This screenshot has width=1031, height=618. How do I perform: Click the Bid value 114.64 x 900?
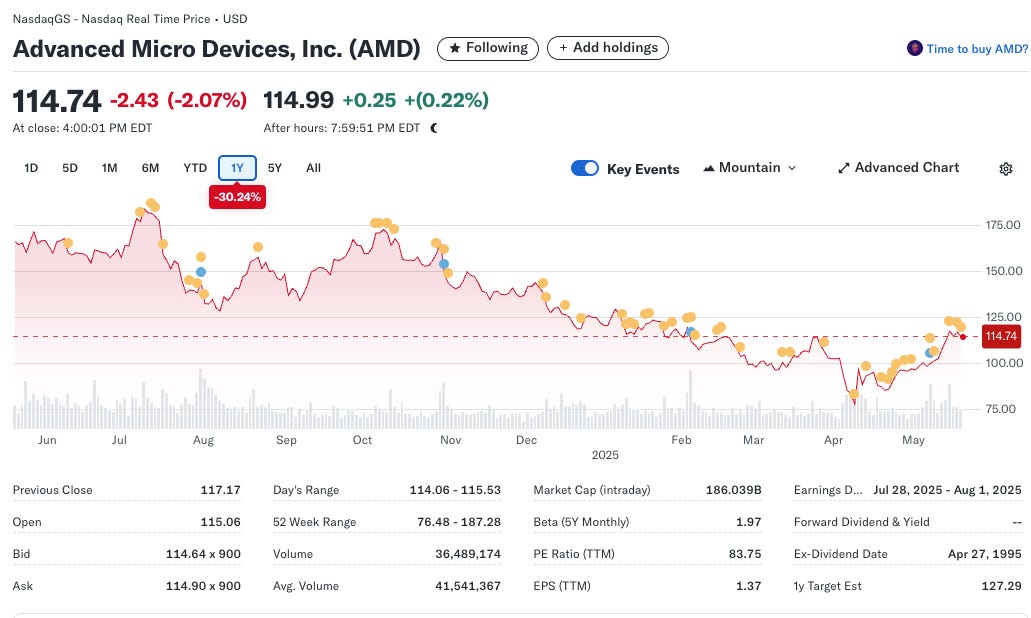coord(203,554)
